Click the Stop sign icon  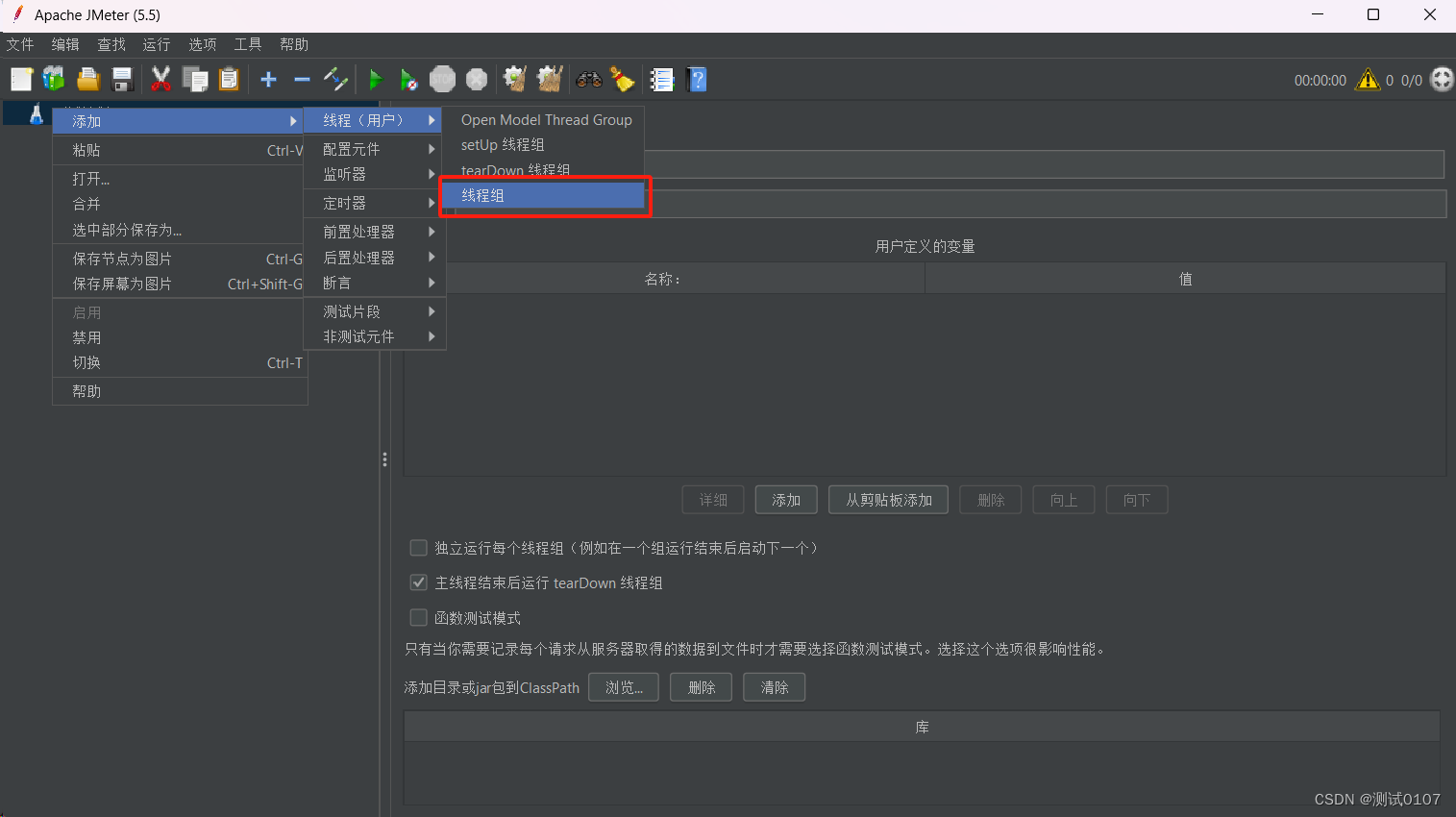(442, 80)
